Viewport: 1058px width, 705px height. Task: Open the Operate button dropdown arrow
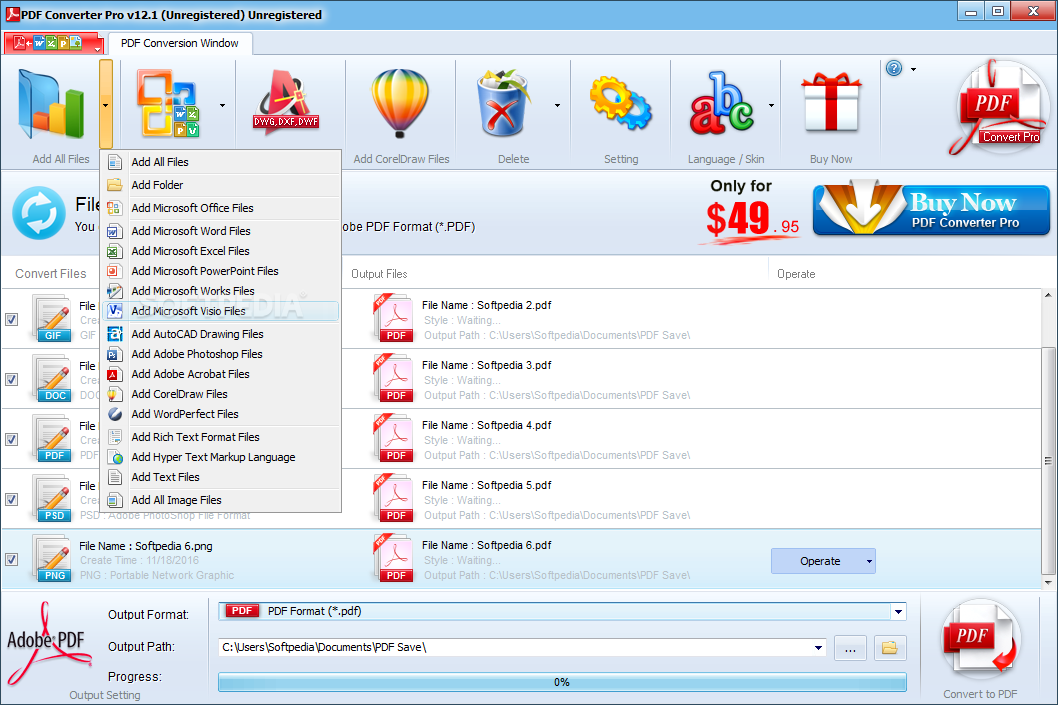(x=869, y=561)
